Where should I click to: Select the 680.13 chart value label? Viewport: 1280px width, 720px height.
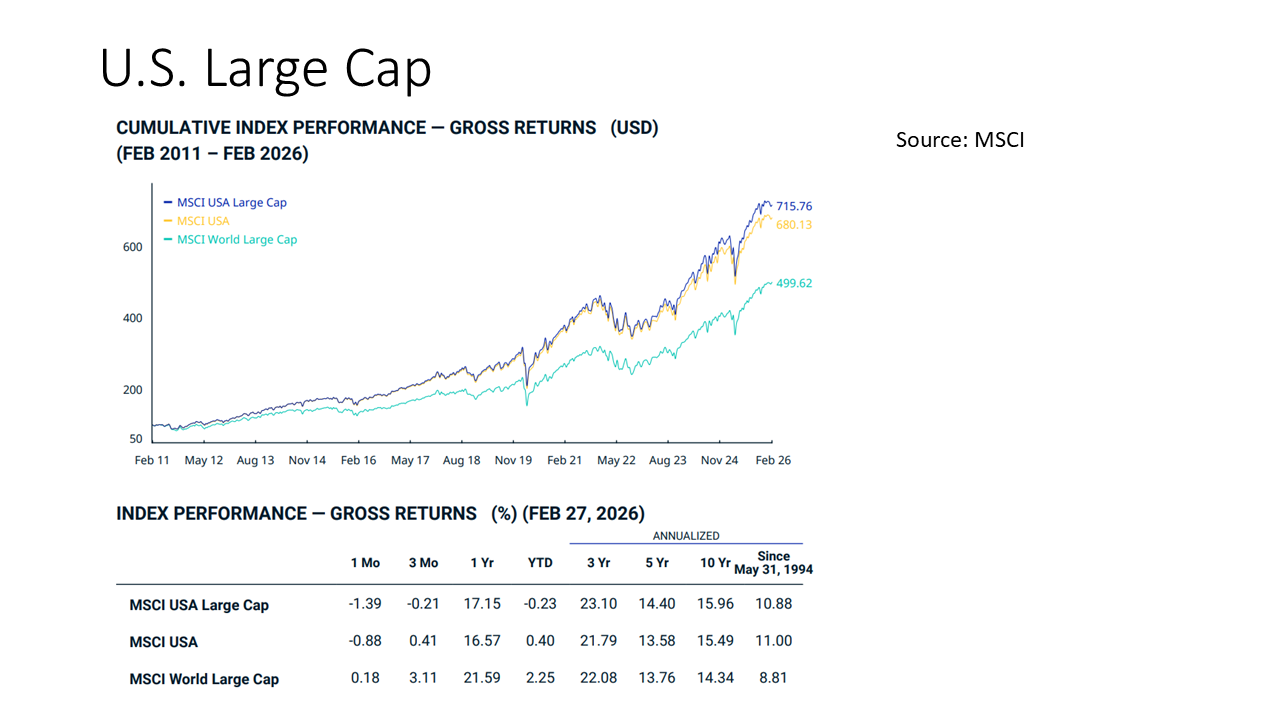(x=794, y=225)
